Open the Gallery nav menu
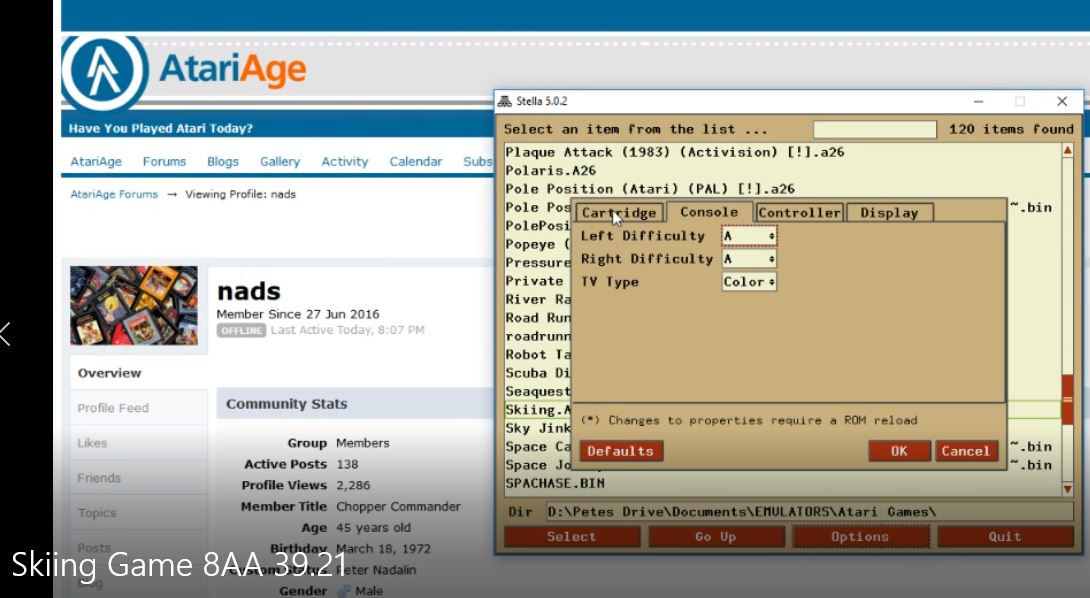 tap(279, 161)
